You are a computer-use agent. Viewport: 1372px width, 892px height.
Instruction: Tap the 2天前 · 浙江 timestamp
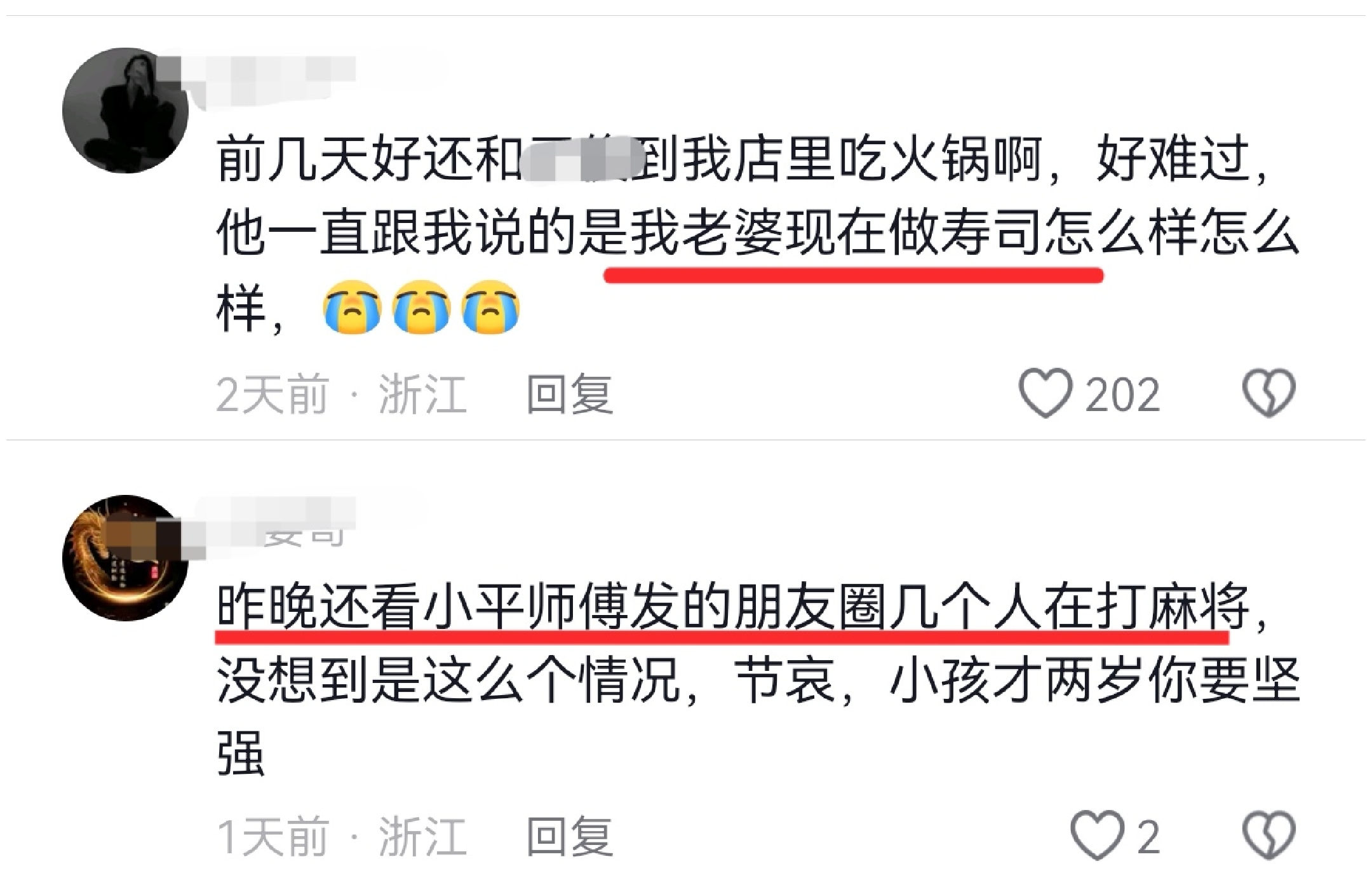pos(342,395)
